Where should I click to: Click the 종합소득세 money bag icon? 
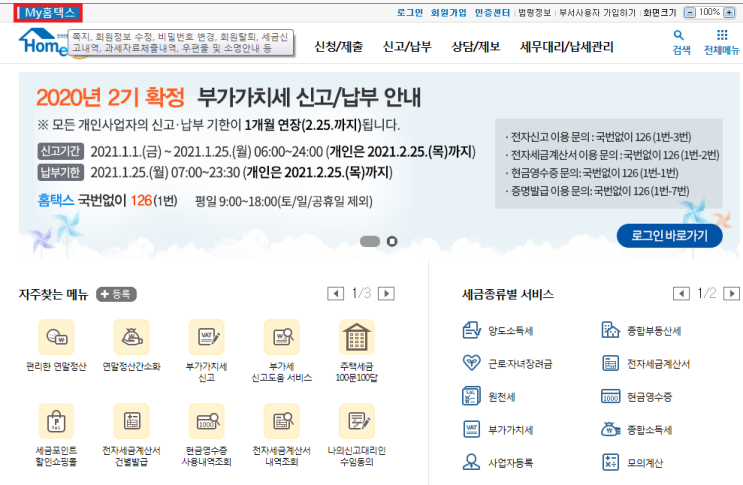tap(610, 429)
